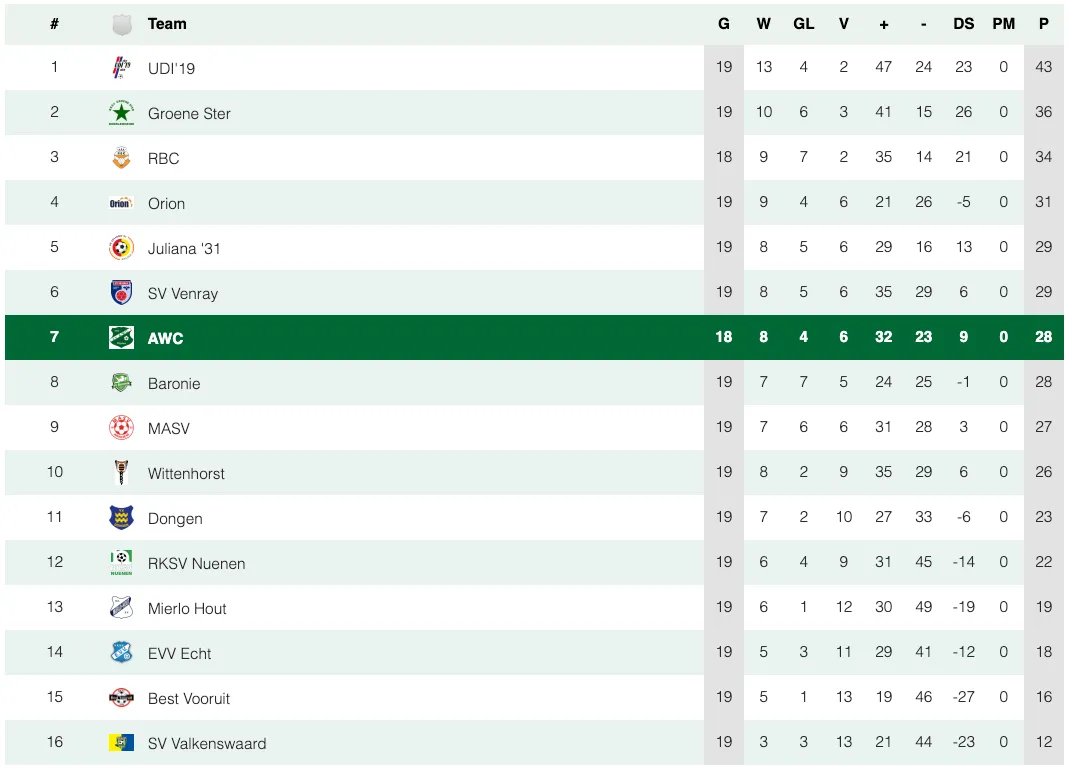The image size is (1068, 770).
Task: Open the Baronie team link
Action: (174, 383)
